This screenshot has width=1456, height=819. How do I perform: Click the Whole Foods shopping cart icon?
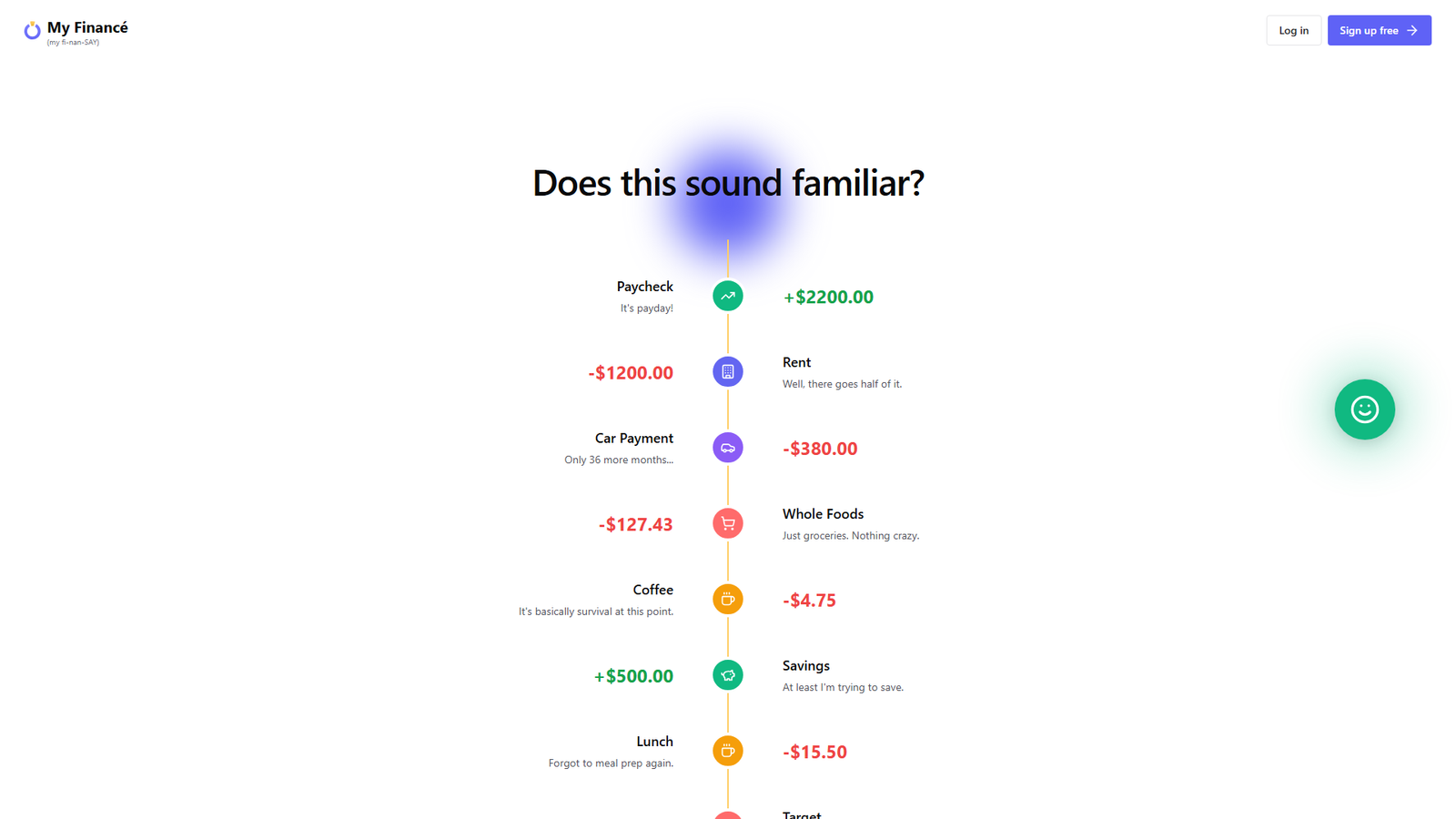[x=728, y=523]
